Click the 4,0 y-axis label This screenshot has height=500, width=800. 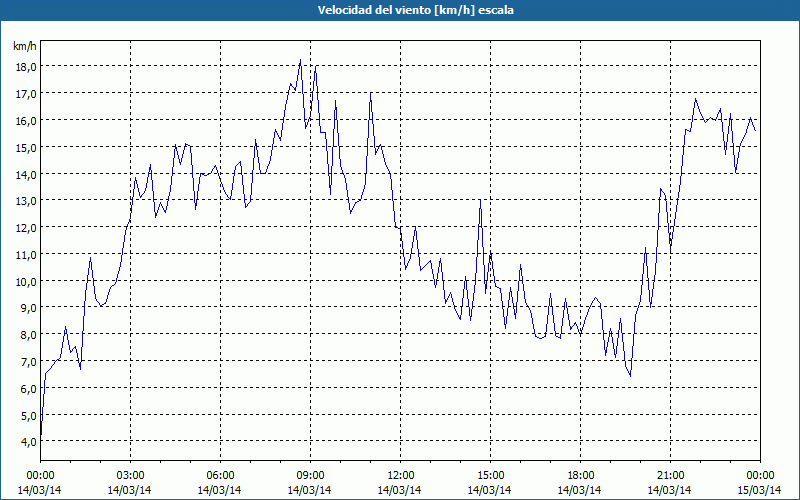pyautogui.click(x=28, y=442)
